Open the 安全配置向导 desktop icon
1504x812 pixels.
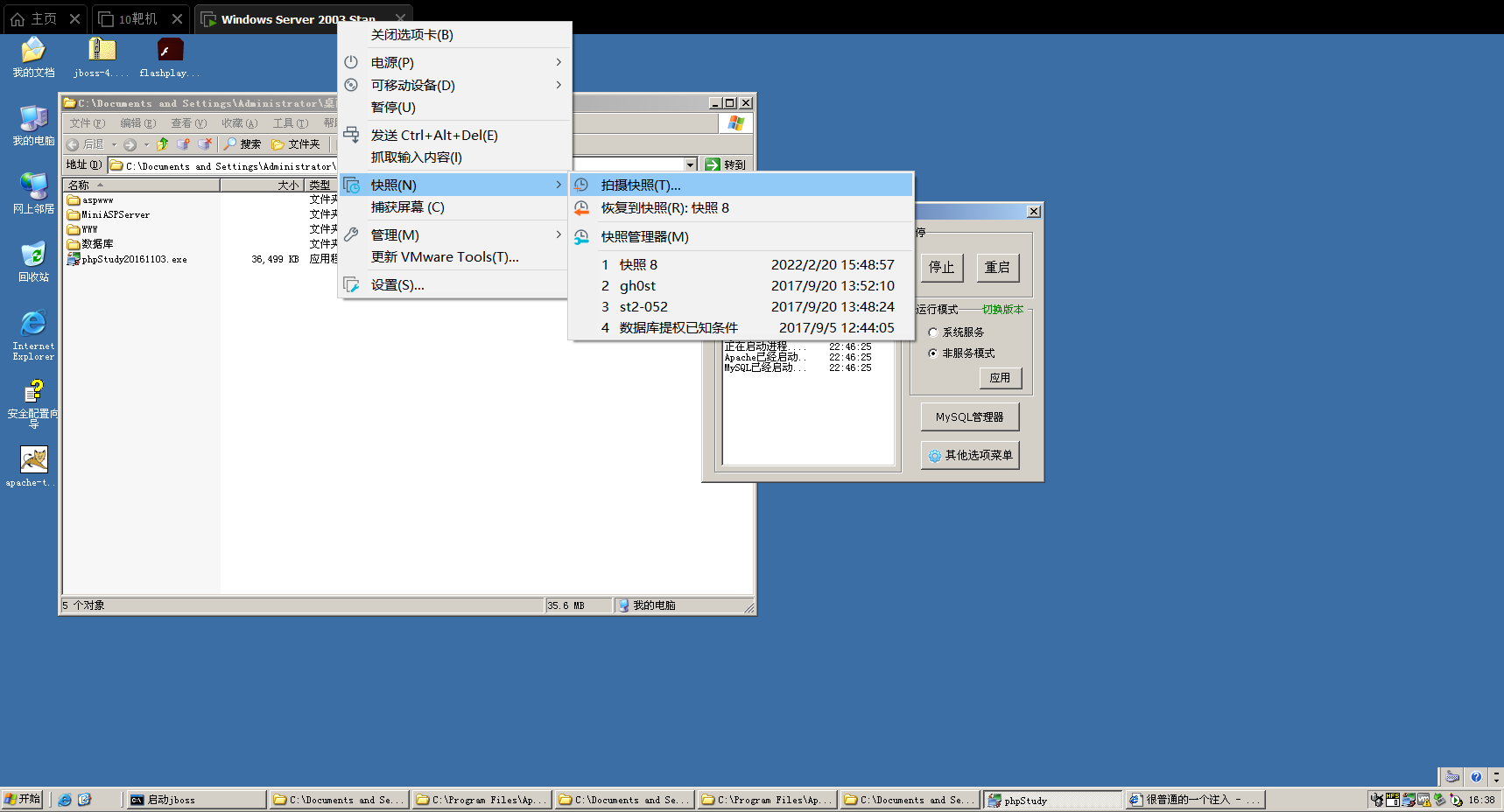coord(33,402)
